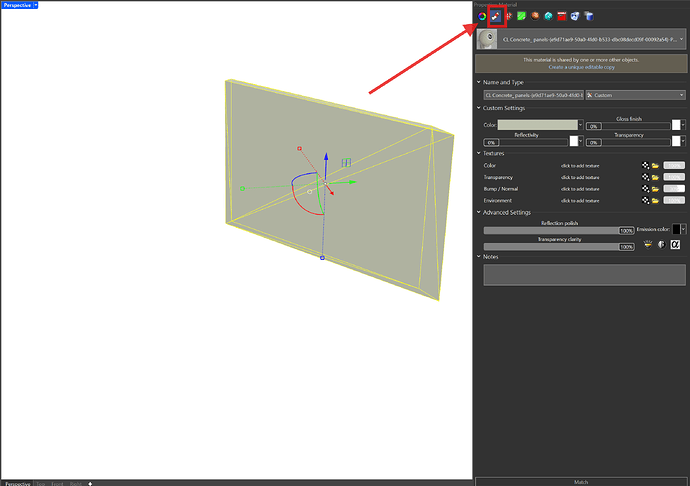Toggle the alpha transparency icon

point(675,244)
